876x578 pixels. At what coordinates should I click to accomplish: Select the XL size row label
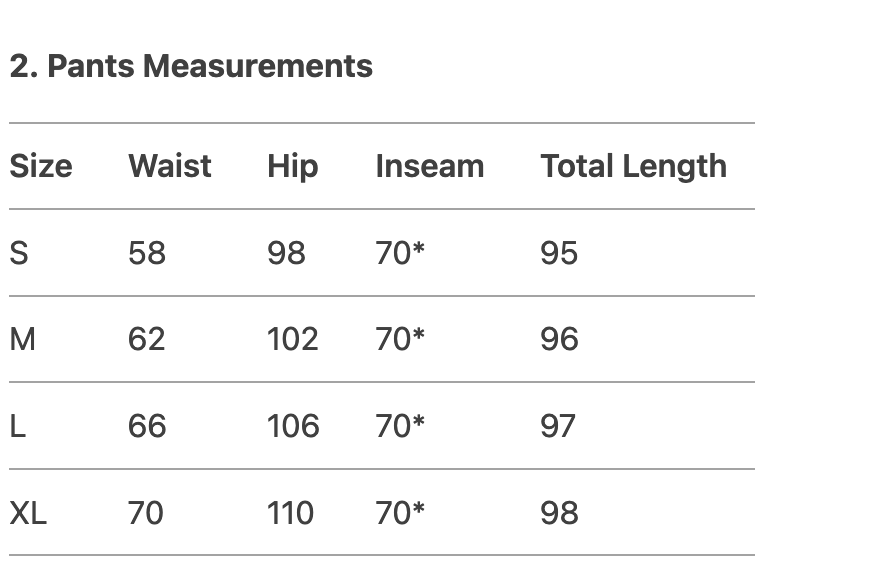coord(28,513)
